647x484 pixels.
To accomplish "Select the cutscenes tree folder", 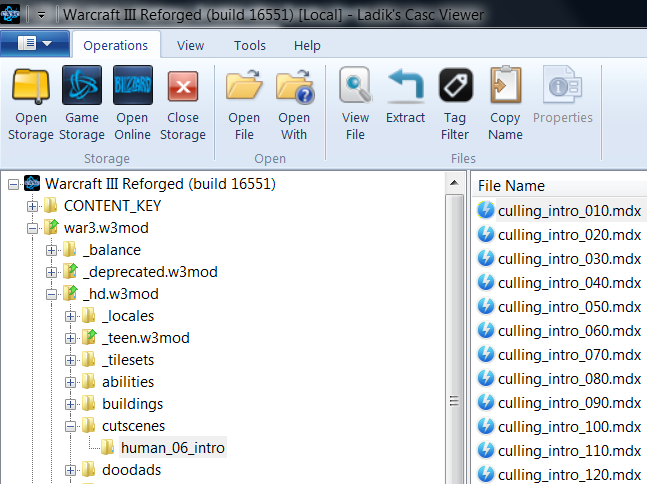I will pos(133,426).
